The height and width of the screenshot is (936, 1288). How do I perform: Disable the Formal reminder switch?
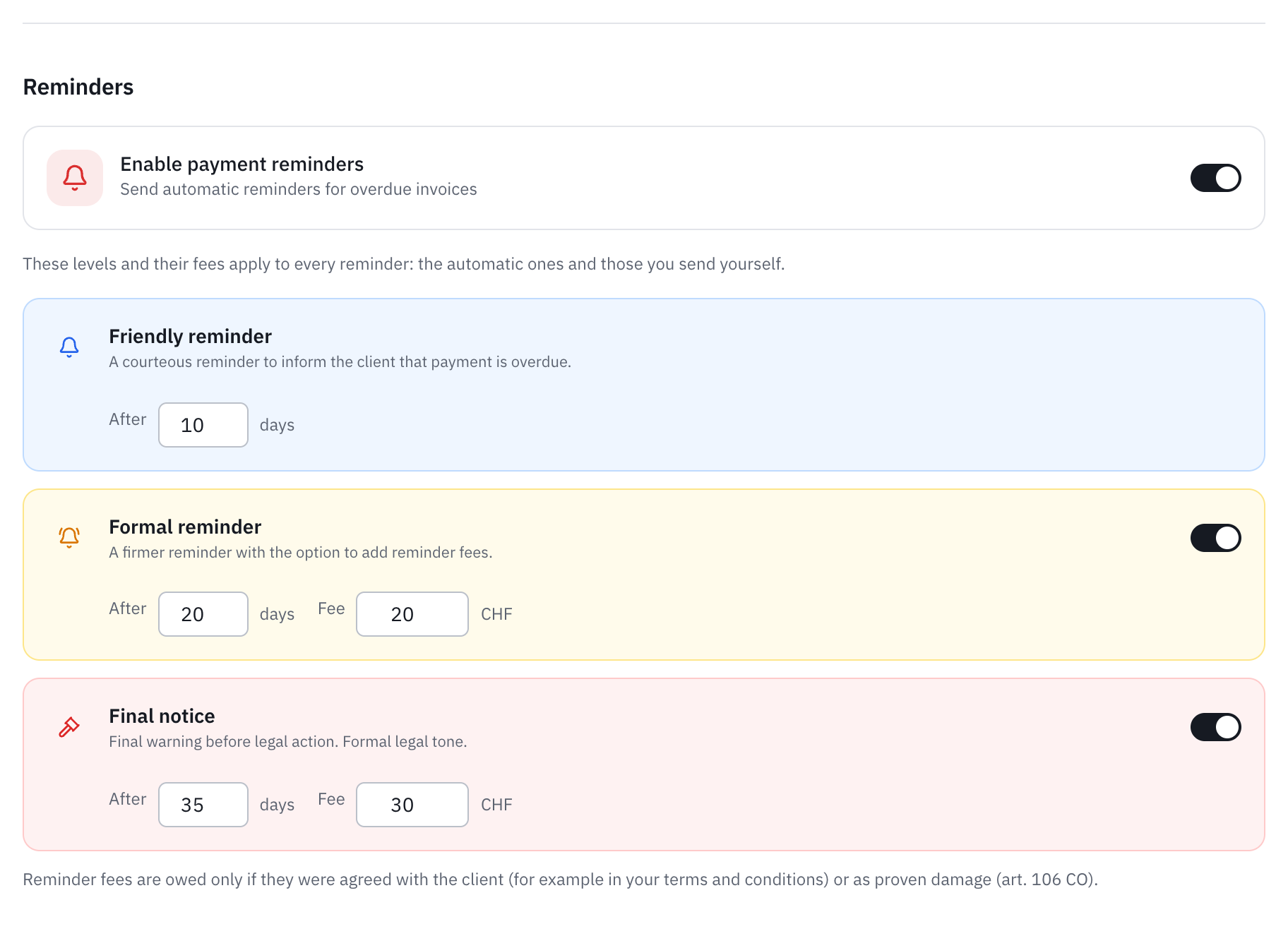pyautogui.click(x=1215, y=538)
